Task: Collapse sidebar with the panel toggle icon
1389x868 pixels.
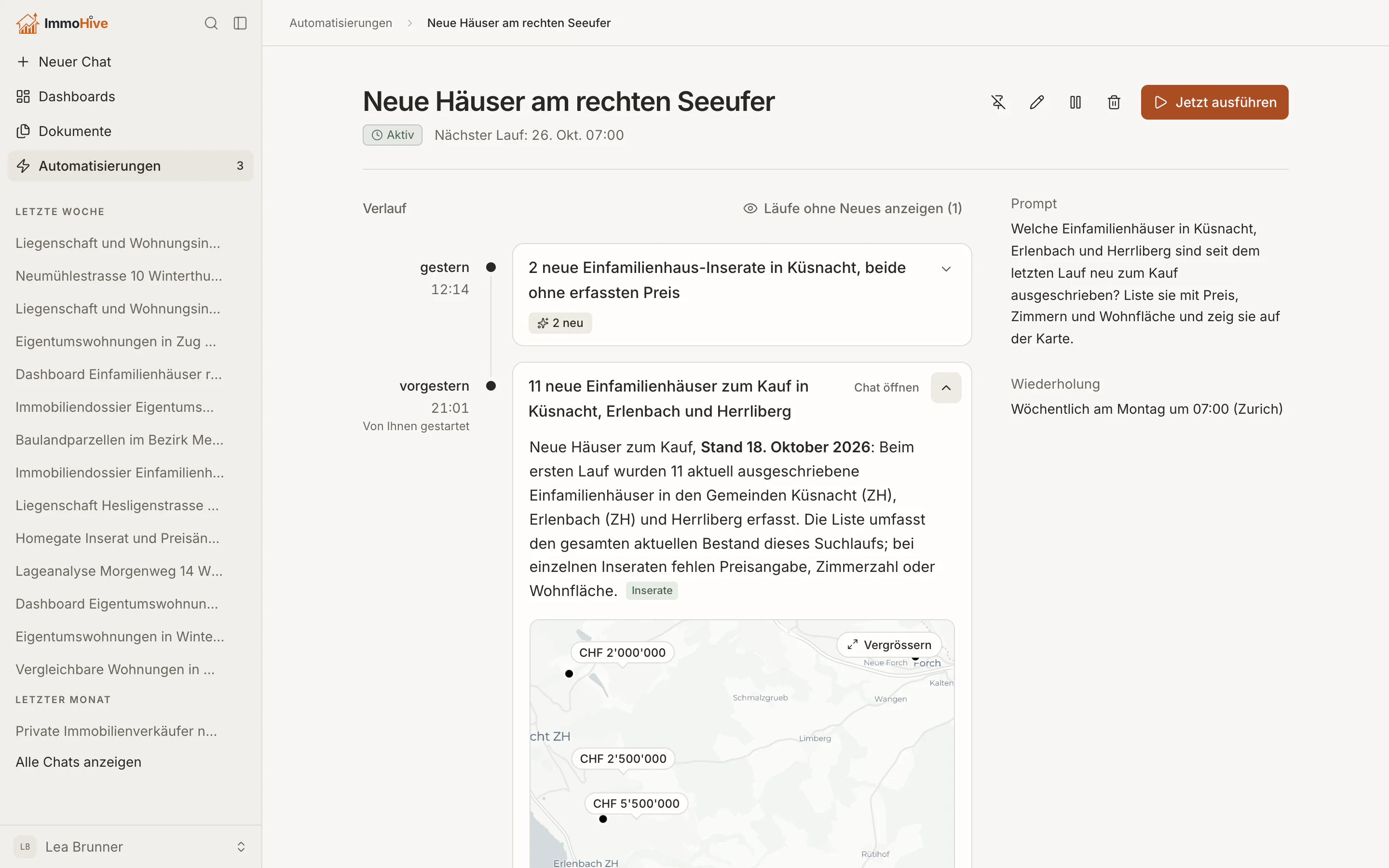Action: (240, 23)
